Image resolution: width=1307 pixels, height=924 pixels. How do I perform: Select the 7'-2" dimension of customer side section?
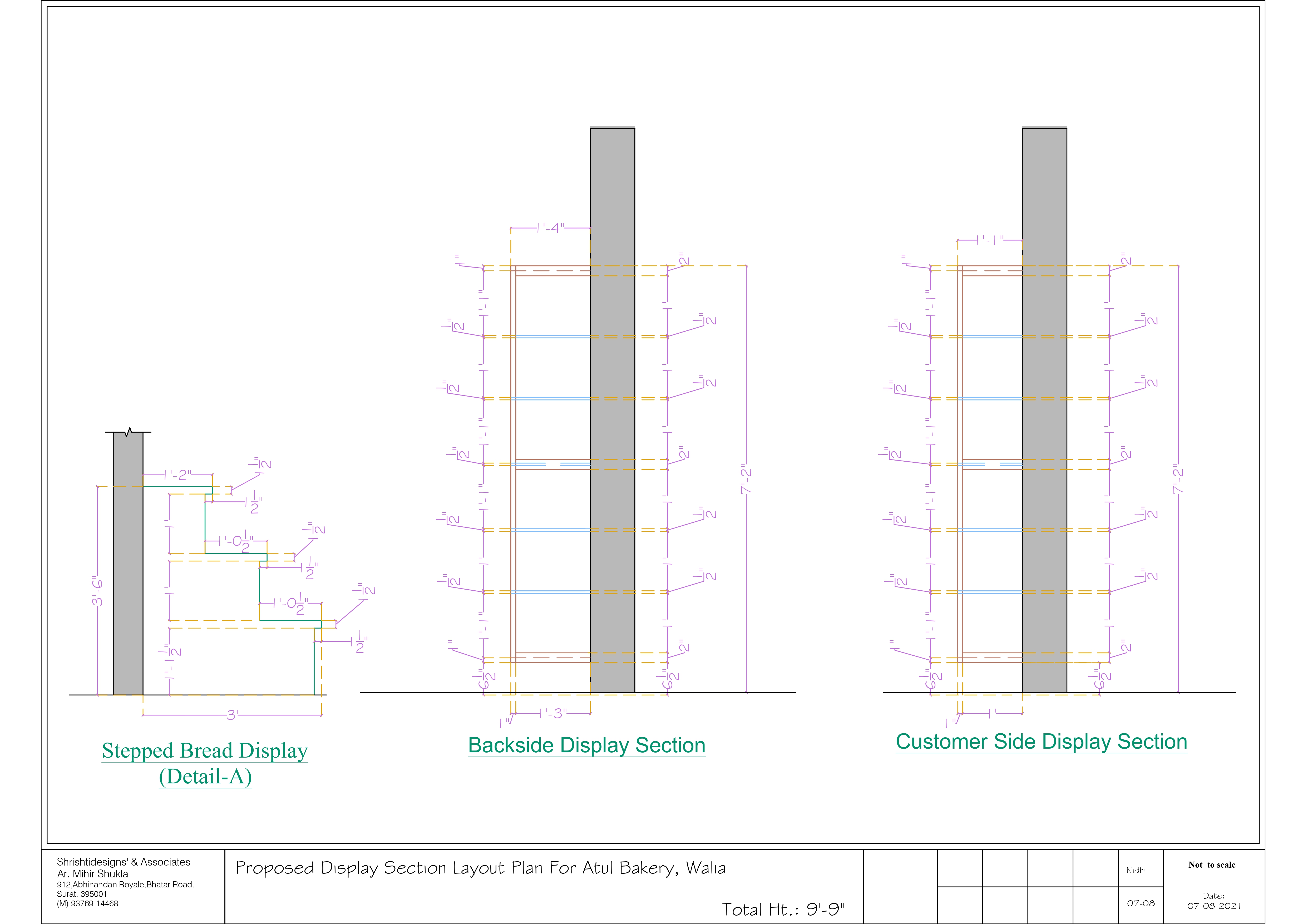[1178, 479]
